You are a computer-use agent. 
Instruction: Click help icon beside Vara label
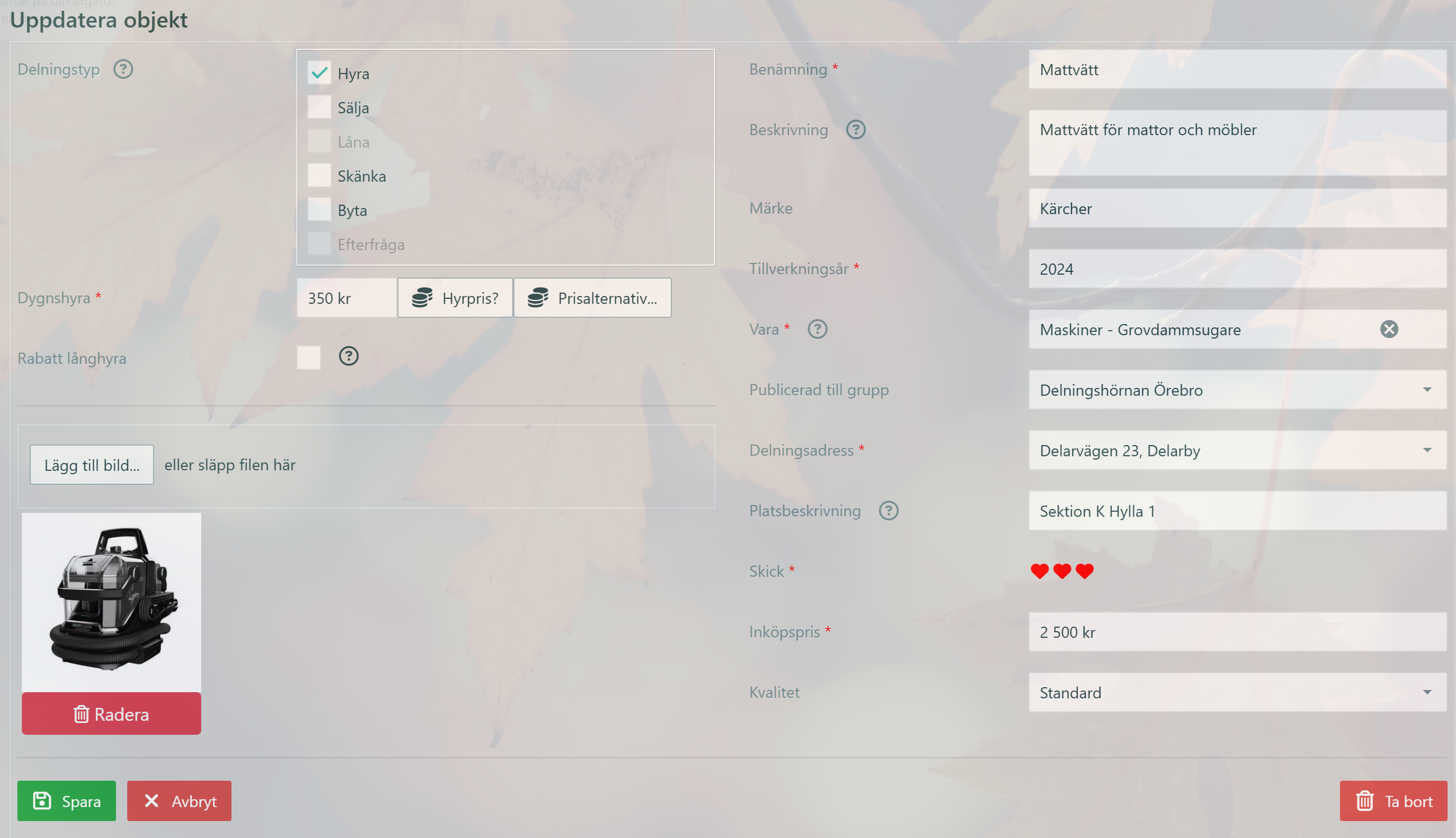[817, 330]
